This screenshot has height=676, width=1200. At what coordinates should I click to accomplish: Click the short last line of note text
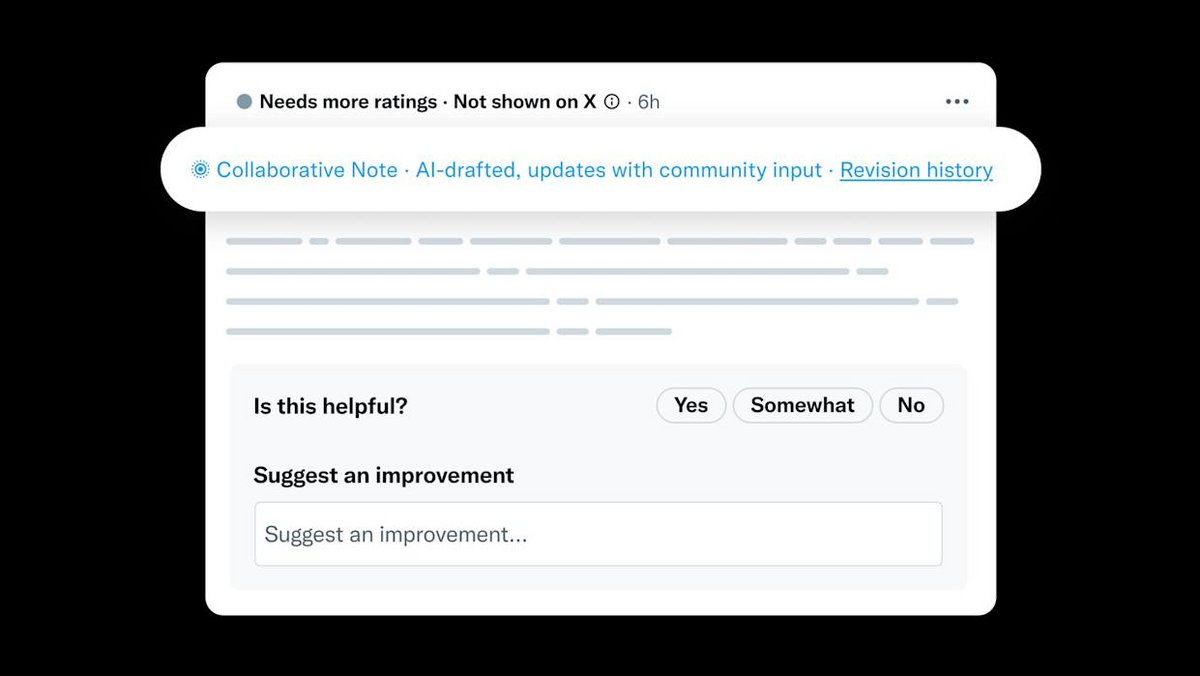pyautogui.click(x=448, y=331)
